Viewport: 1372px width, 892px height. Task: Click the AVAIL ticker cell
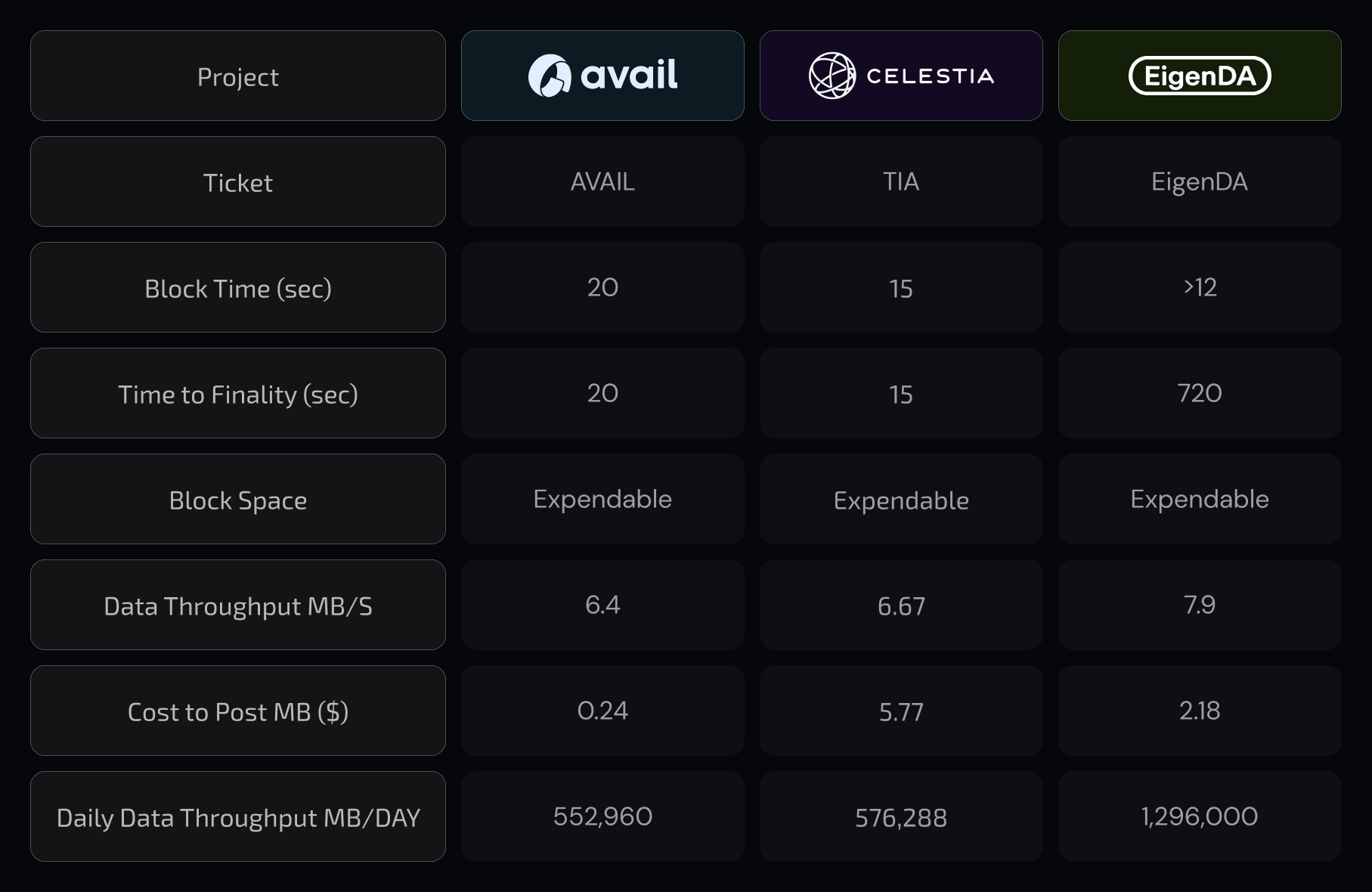point(602,181)
